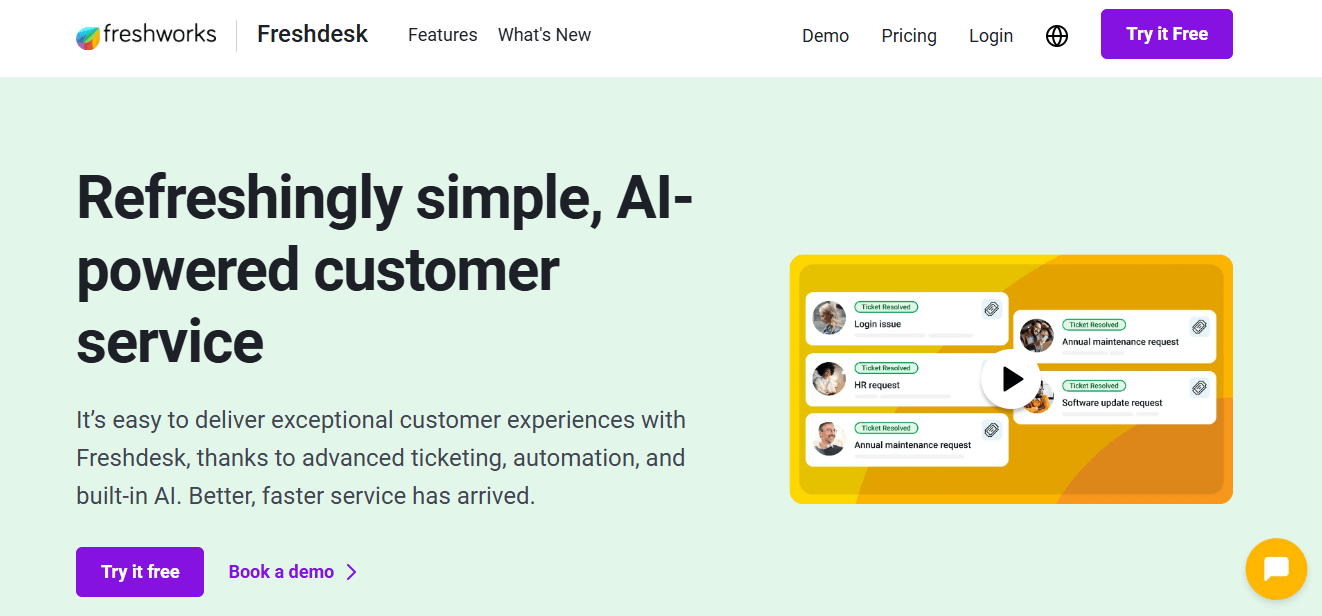The width and height of the screenshot is (1322, 616).
Task: Open the chat widget in the corner
Action: pyautogui.click(x=1275, y=569)
